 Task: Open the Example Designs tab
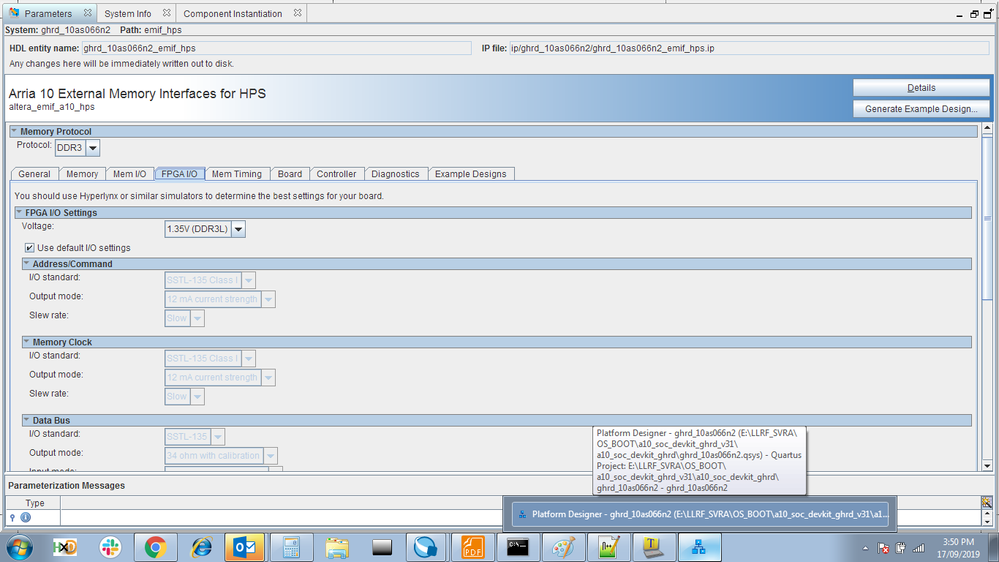[471, 174]
